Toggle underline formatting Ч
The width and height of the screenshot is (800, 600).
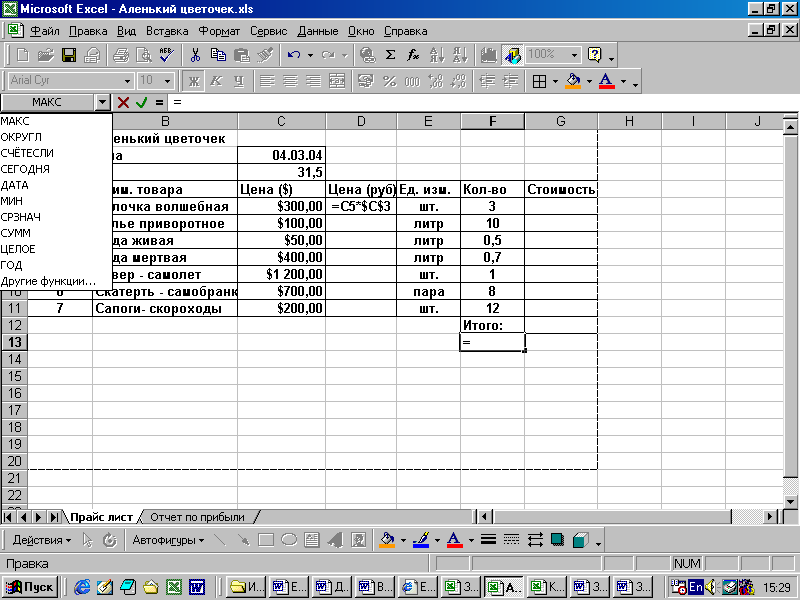239,81
